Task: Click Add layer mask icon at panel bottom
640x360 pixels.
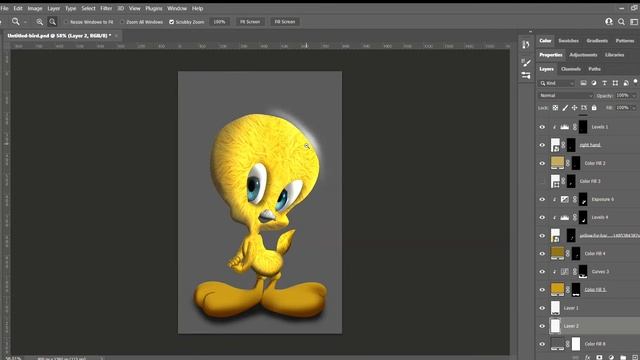Action: click(x=599, y=357)
